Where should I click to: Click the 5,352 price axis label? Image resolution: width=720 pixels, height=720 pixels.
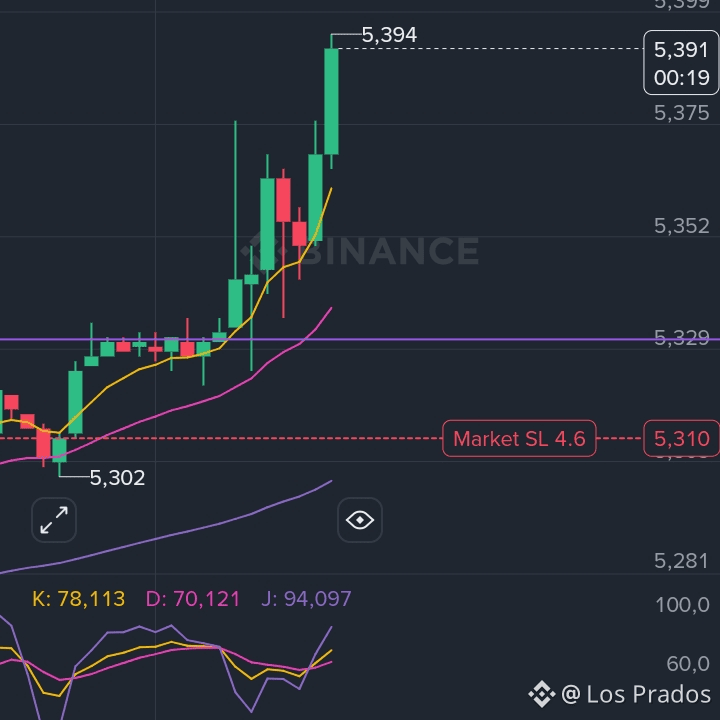(x=681, y=226)
